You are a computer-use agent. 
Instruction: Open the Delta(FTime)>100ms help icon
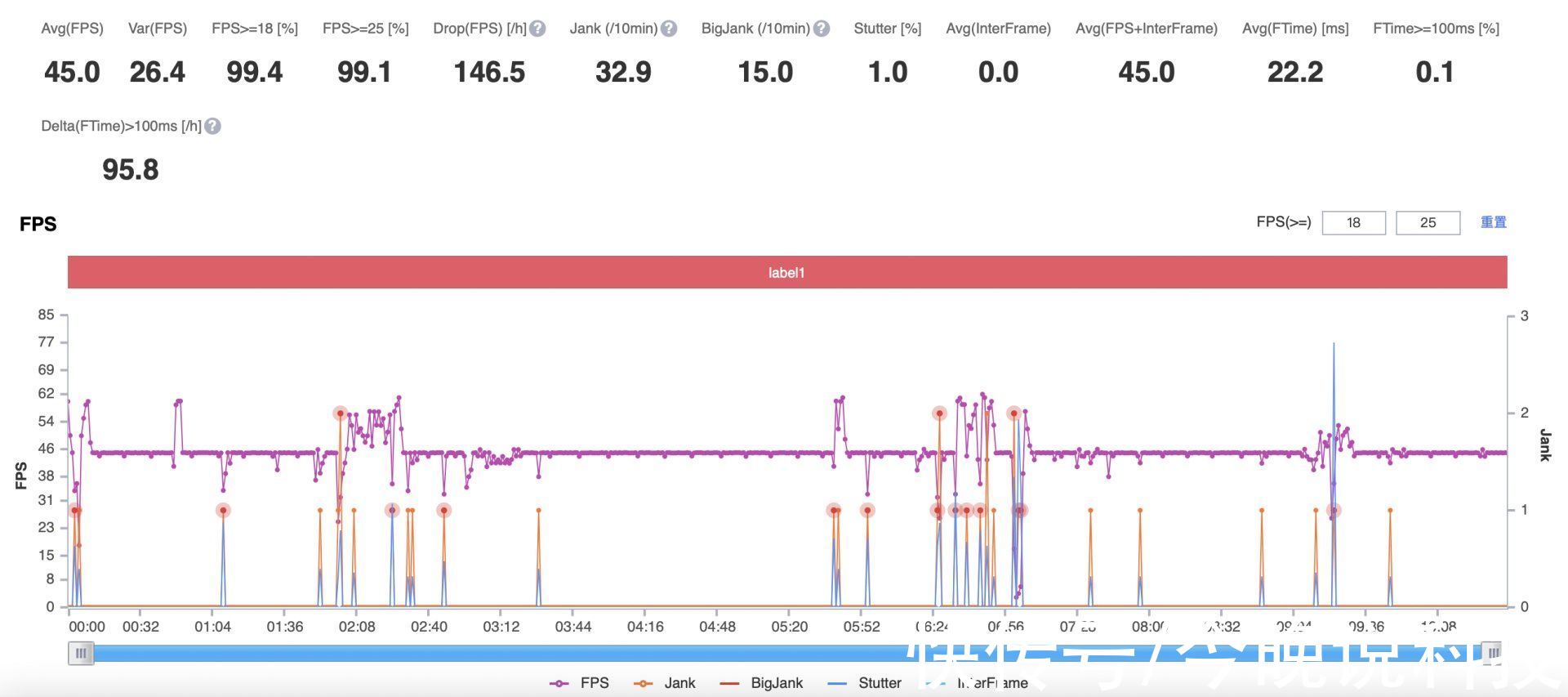(212, 127)
